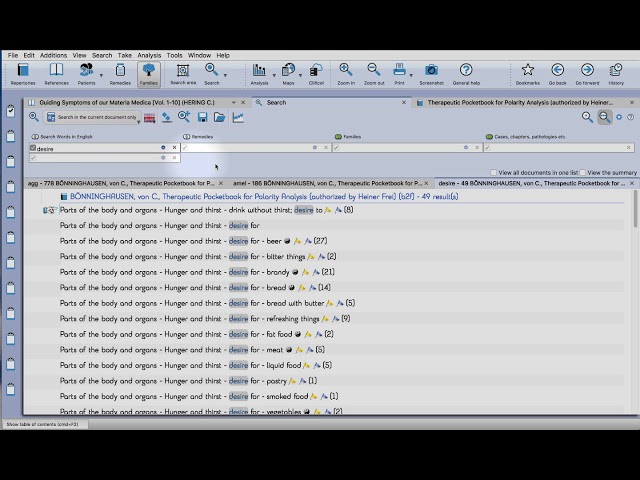Choose the search language flag icon
Viewport: 640px width, 480px height.
149,118
